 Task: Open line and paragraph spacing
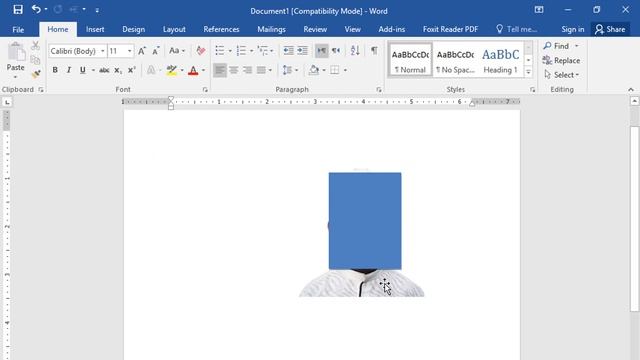click(287, 70)
